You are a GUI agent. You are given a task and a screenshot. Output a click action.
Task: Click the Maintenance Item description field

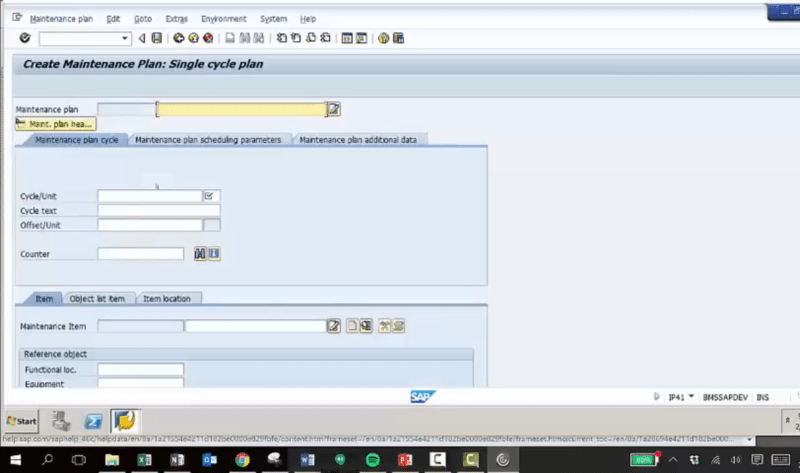pyautogui.click(x=256, y=326)
